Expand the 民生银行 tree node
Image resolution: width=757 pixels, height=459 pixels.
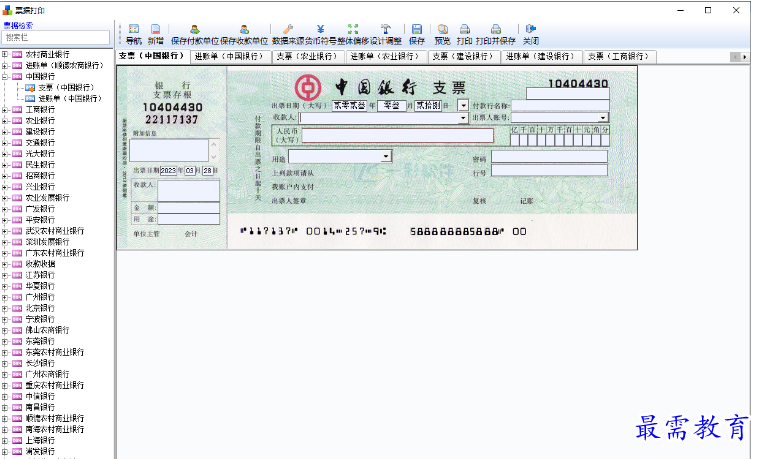coord(5,165)
